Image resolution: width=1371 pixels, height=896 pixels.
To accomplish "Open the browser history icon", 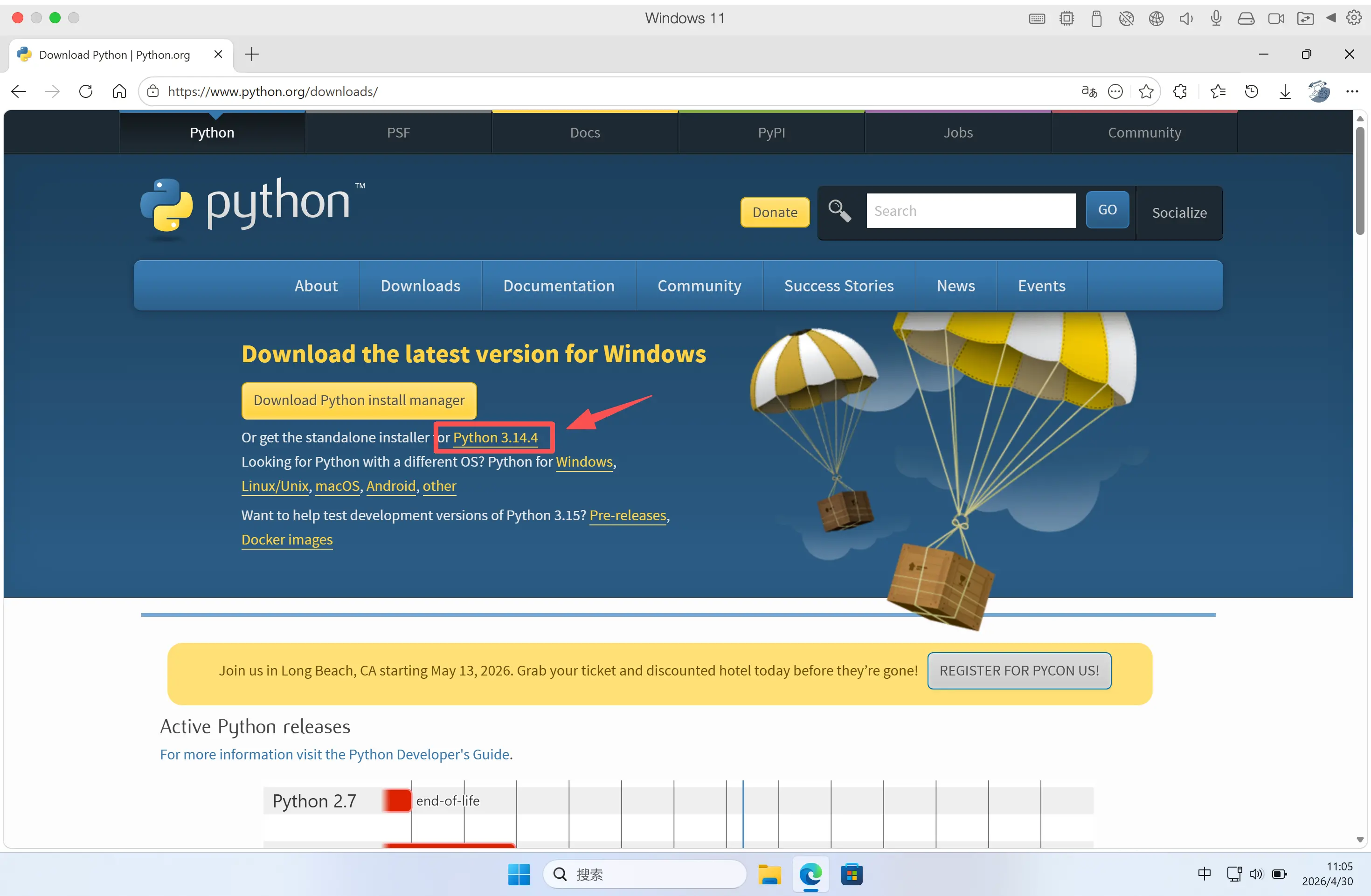I will pos(1251,91).
